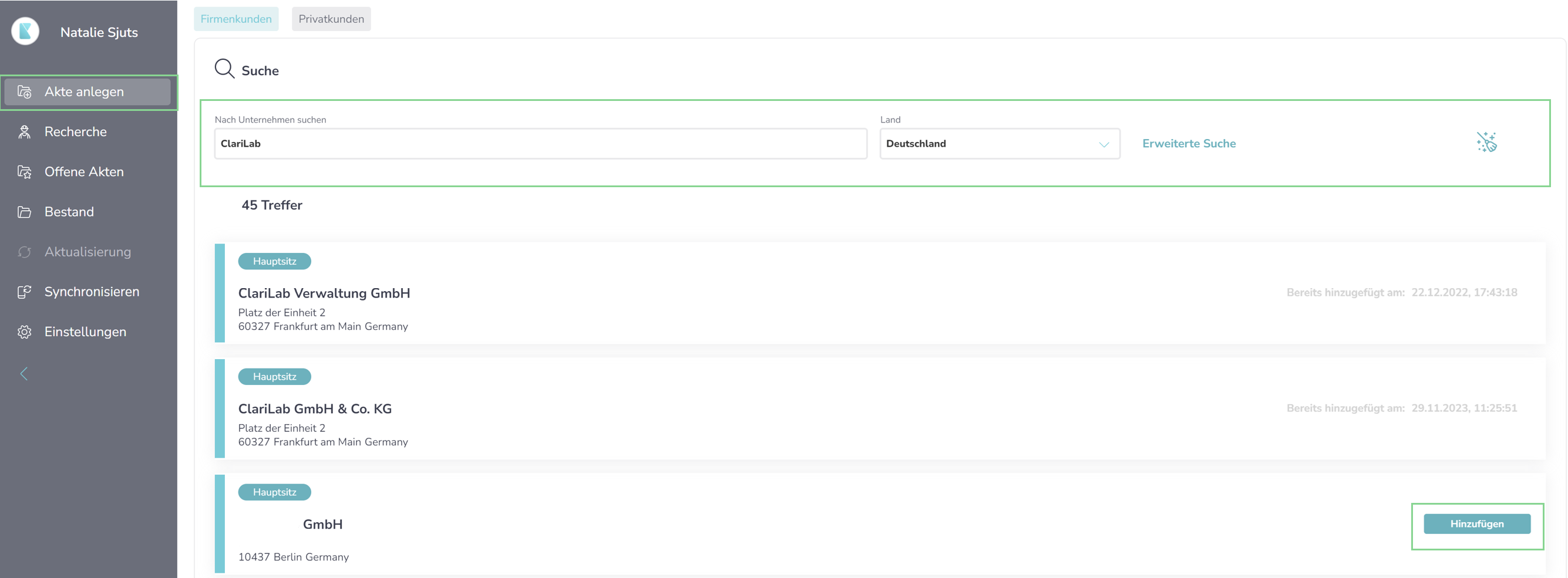Open Aktualisierung in the sidebar
1568x578 pixels.
tap(88, 252)
